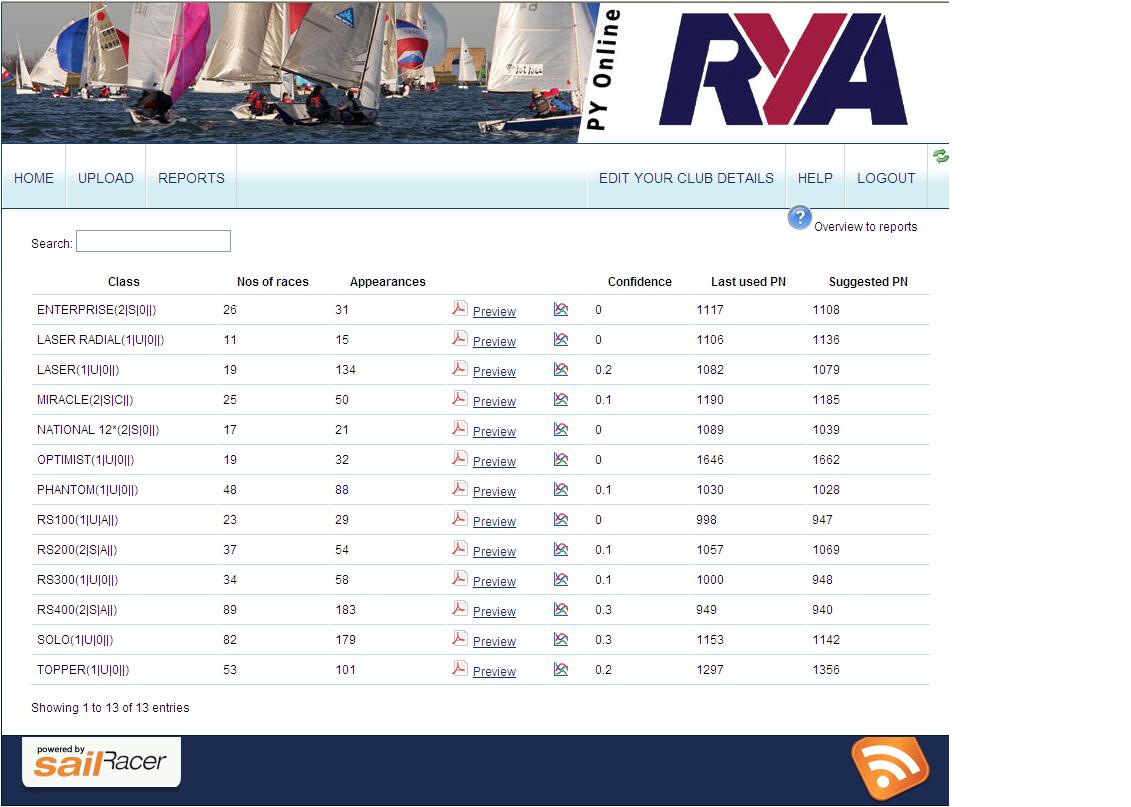Open the REPORTS menu item

pyautogui.click(x=191, y=178)
